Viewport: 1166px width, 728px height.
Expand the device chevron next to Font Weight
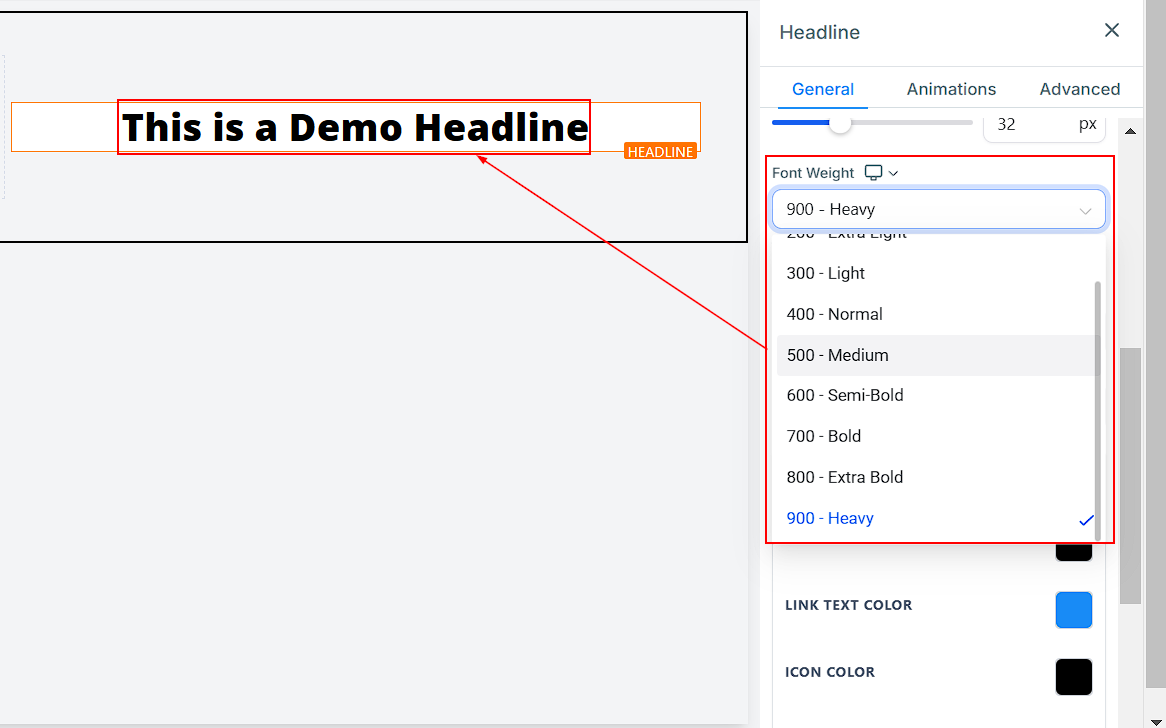(x=894, y=173)
